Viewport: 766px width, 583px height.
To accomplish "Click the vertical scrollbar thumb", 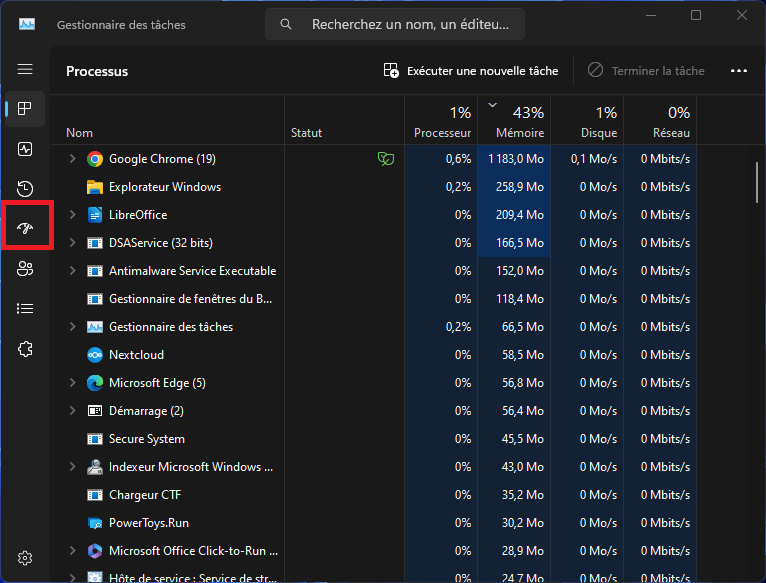I will coord(757,183).
